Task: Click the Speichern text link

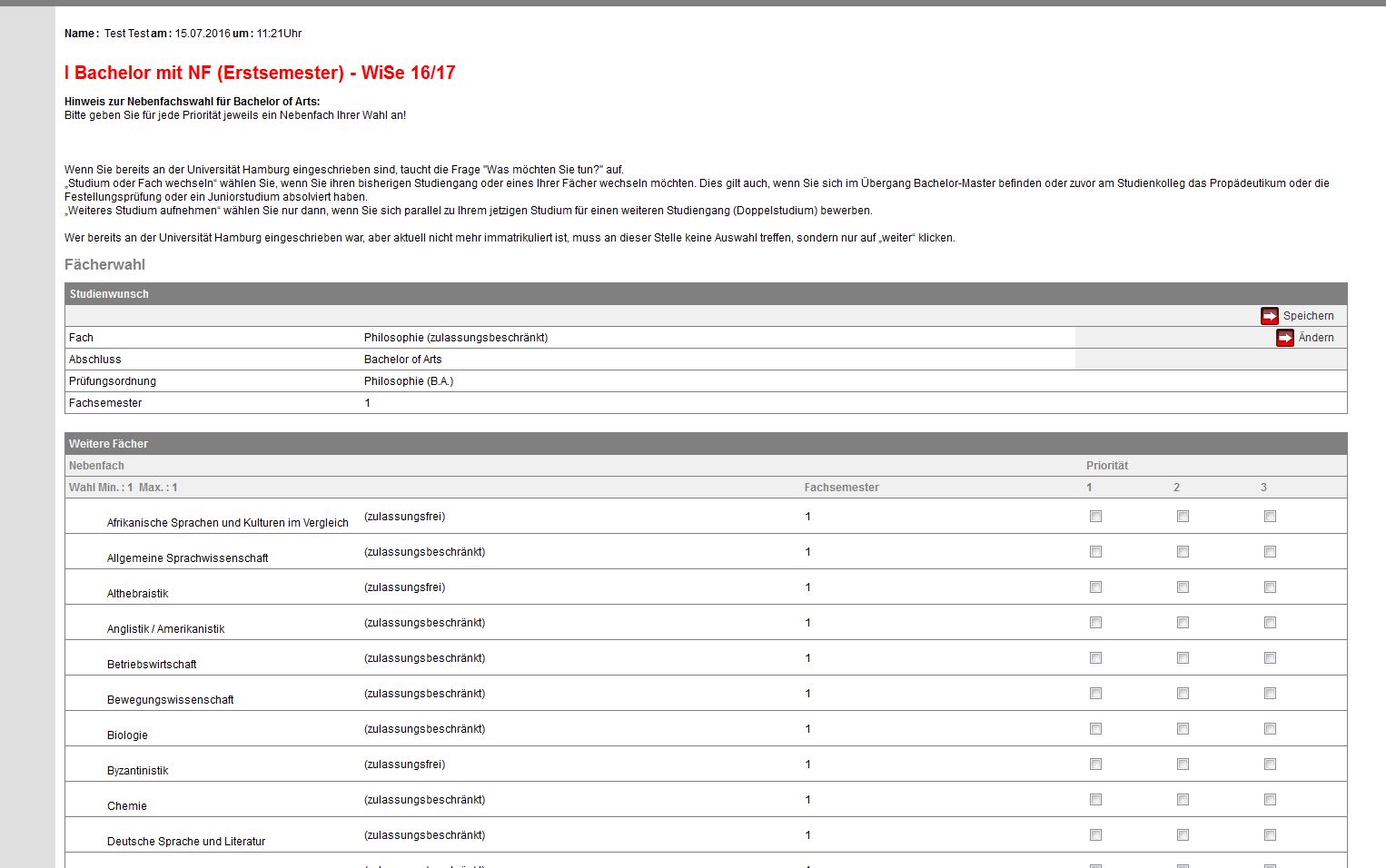Action: point(1308,316)
